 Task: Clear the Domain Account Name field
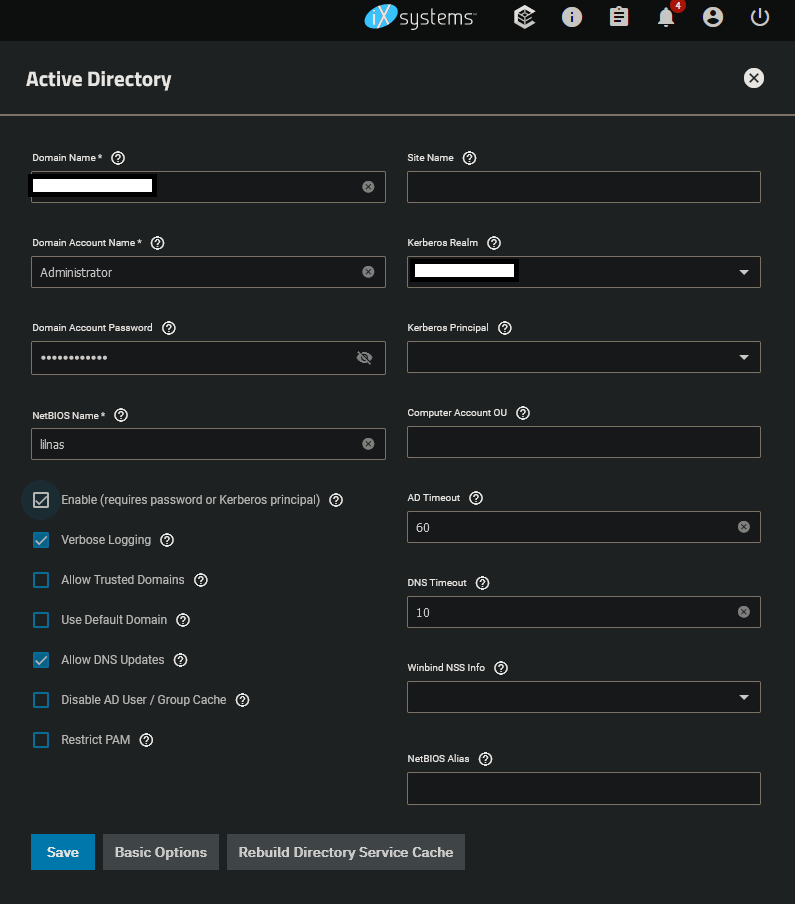pos(368,272)
